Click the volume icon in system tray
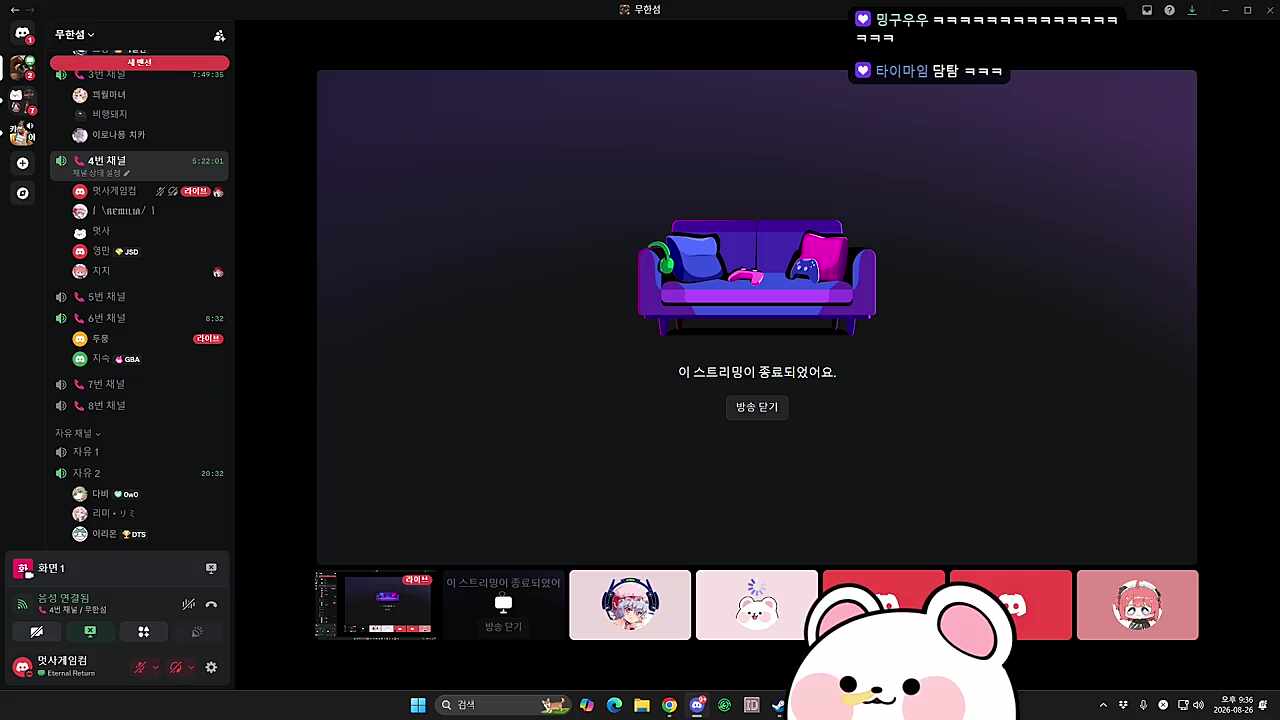The width and height of the screenshot is (1280, 720). tap(1198, 705)
